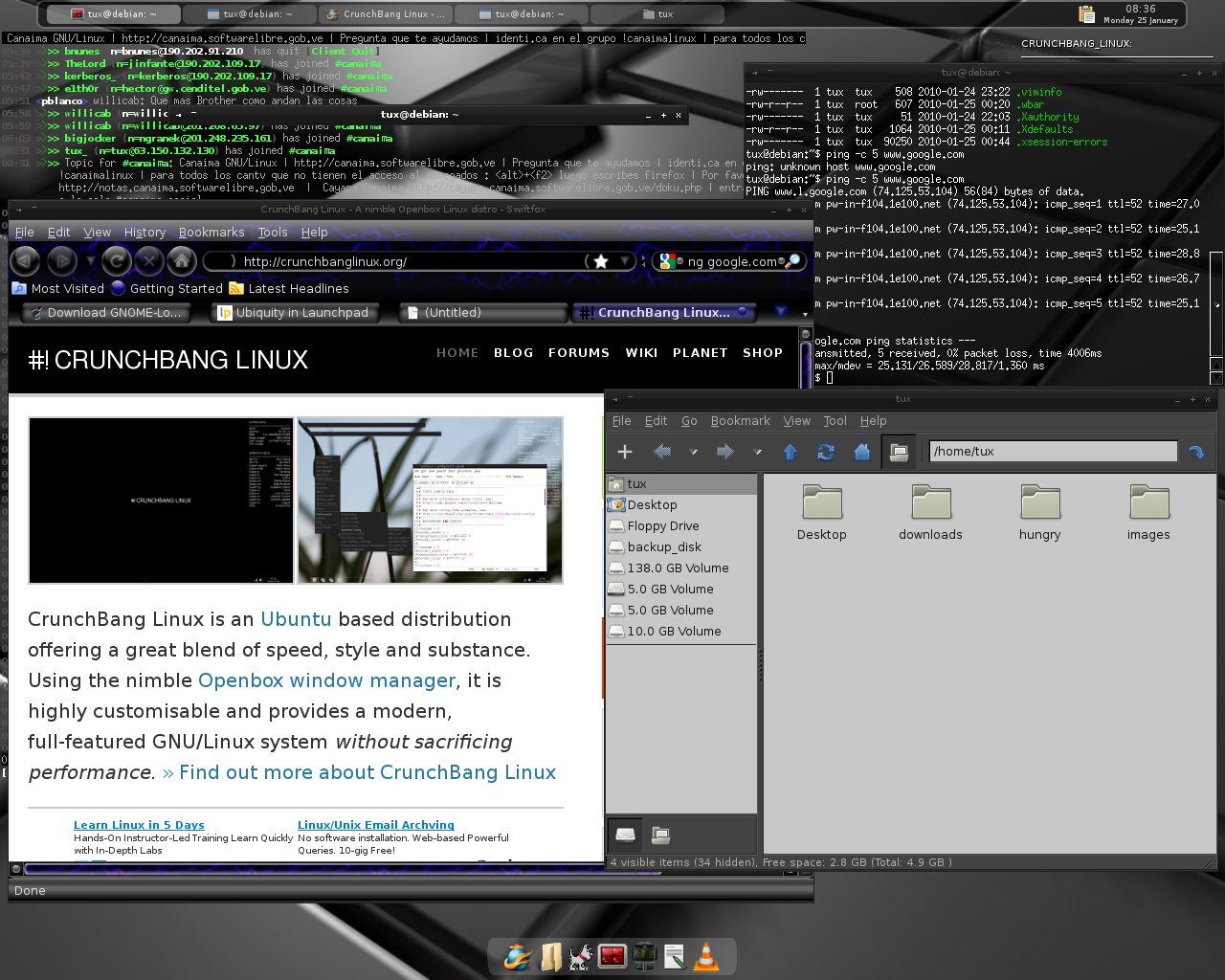Open Getting Started bookmark
This screenshot has width=1225, height=980.
167,288
